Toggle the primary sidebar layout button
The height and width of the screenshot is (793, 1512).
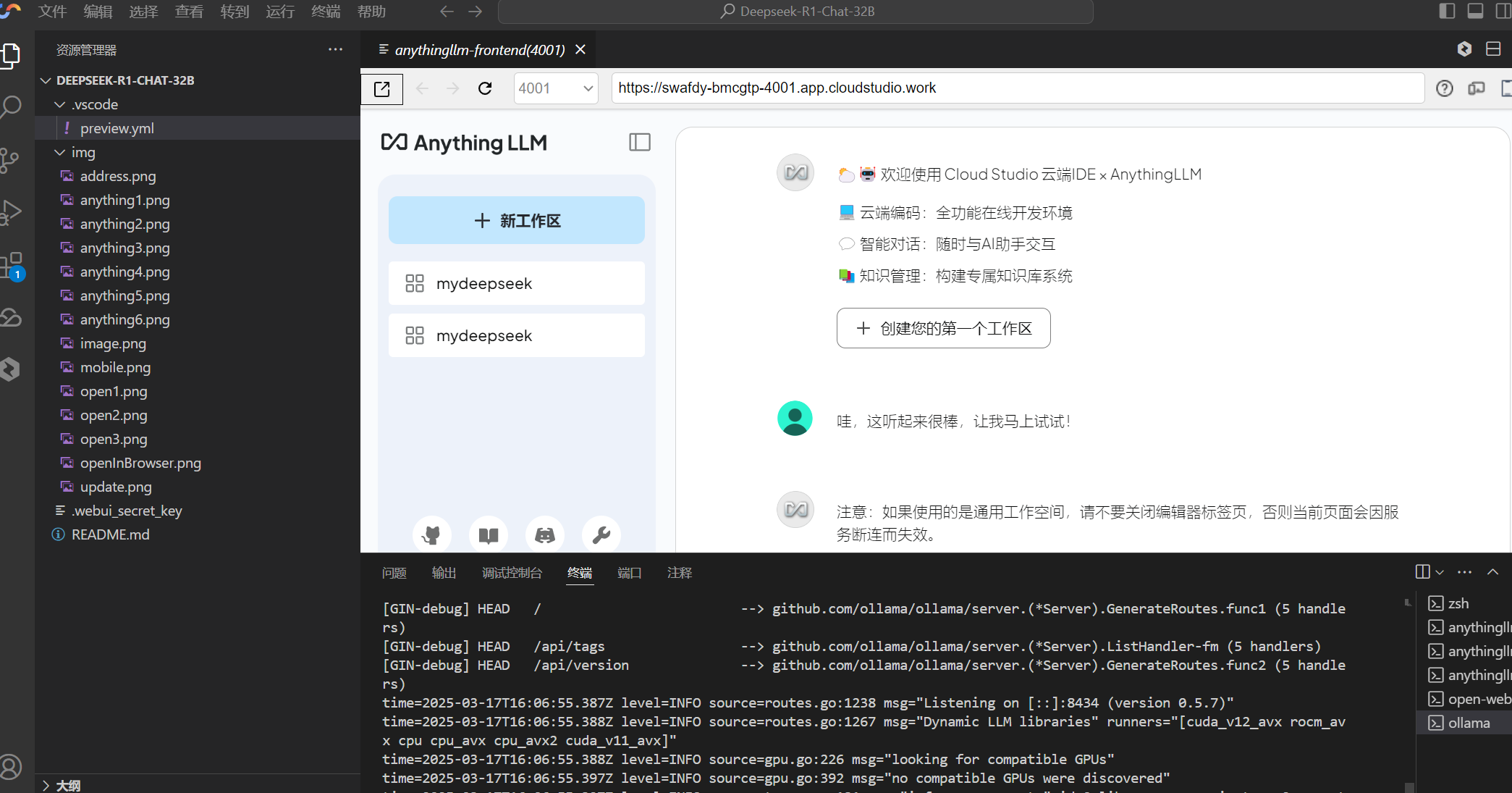1446,11
